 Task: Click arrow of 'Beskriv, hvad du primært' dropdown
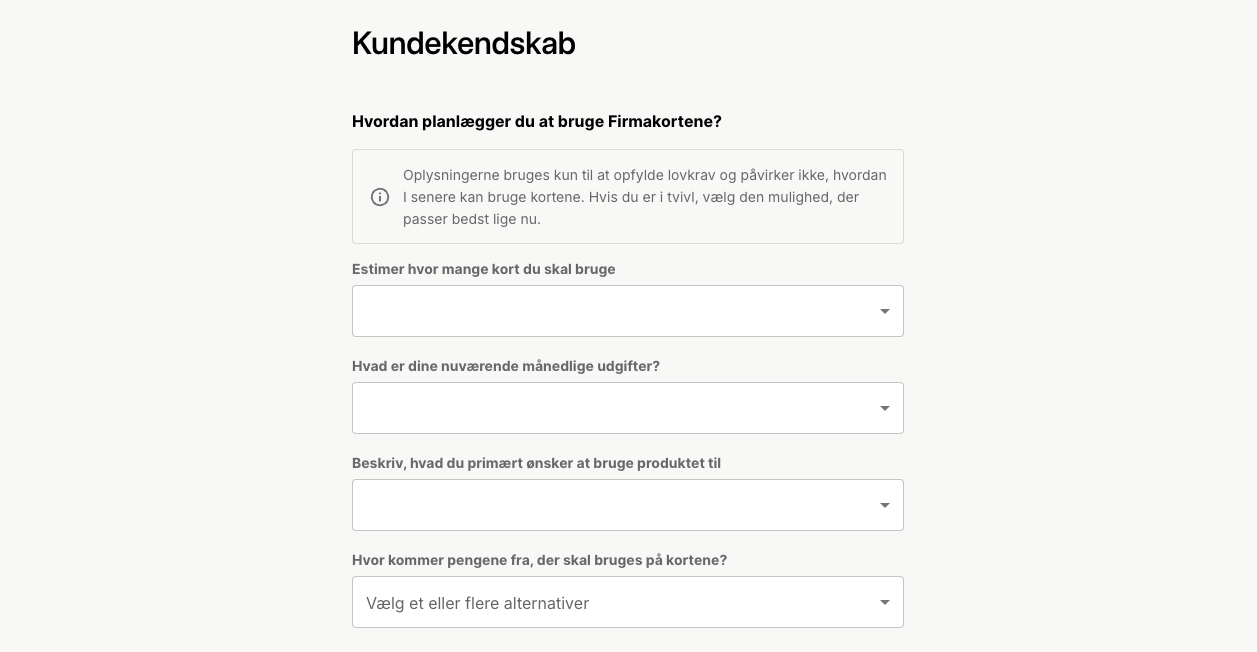point(885,506)
